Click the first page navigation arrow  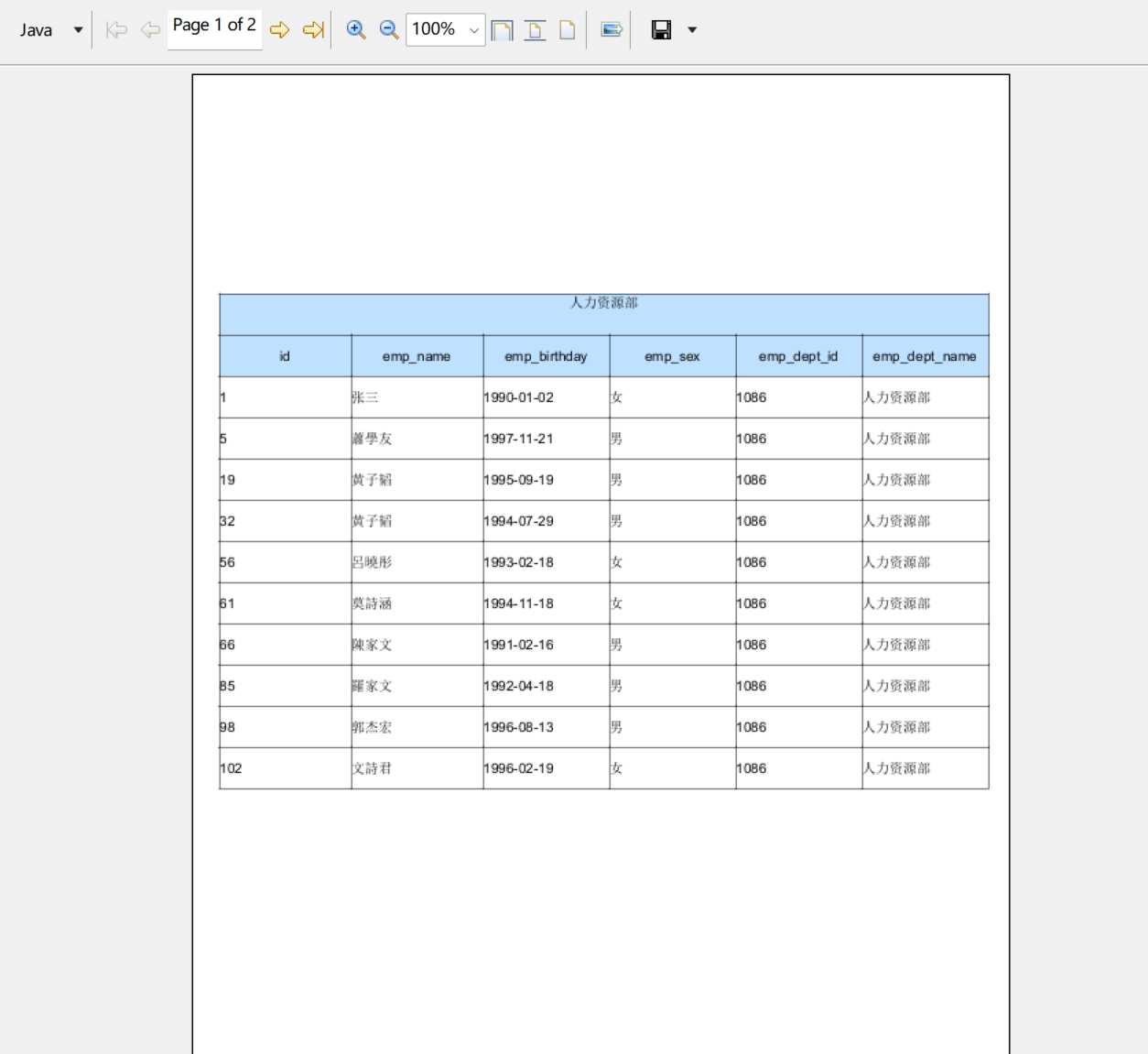click(x=117, y=29)
